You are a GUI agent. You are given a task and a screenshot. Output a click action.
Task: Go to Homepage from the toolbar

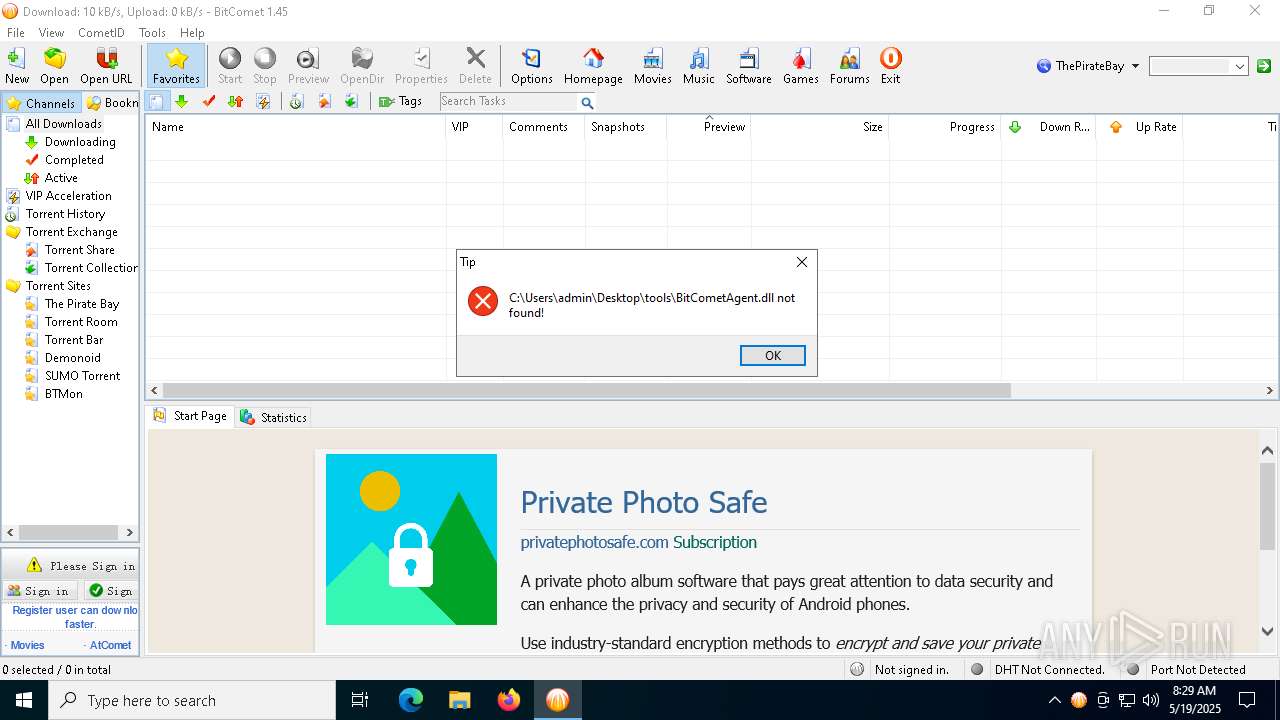[593, 66]
